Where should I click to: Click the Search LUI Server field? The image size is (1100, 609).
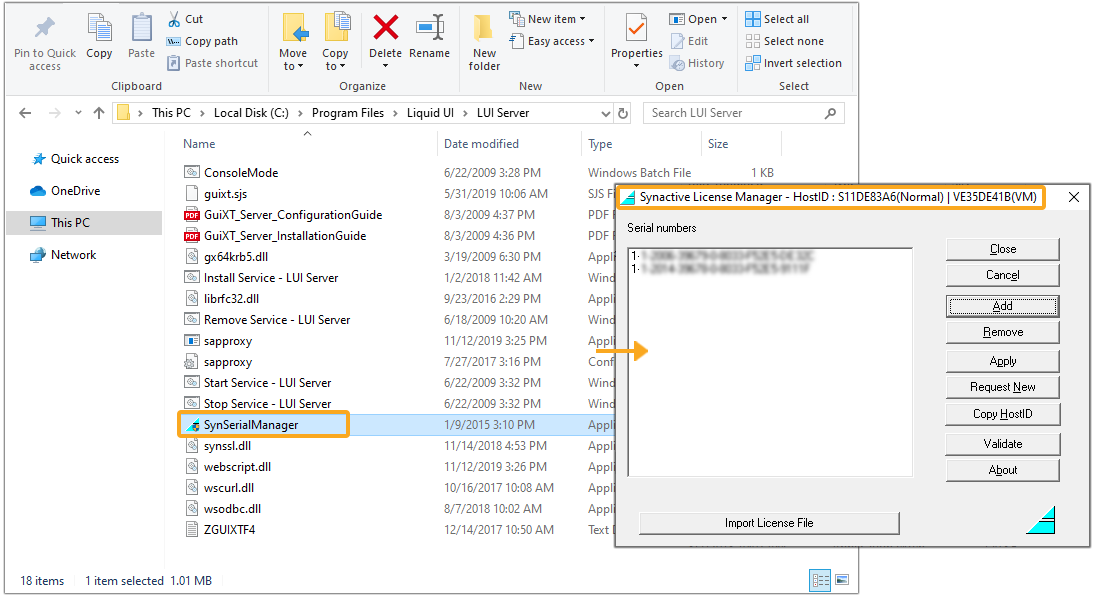744,113
